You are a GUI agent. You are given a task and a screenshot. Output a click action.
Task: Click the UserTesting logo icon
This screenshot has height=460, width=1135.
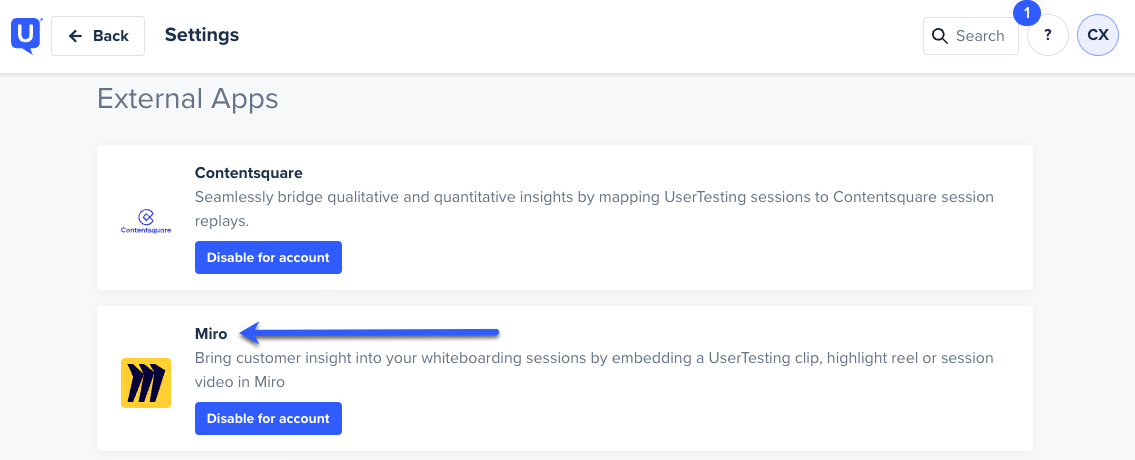point(26,36)
